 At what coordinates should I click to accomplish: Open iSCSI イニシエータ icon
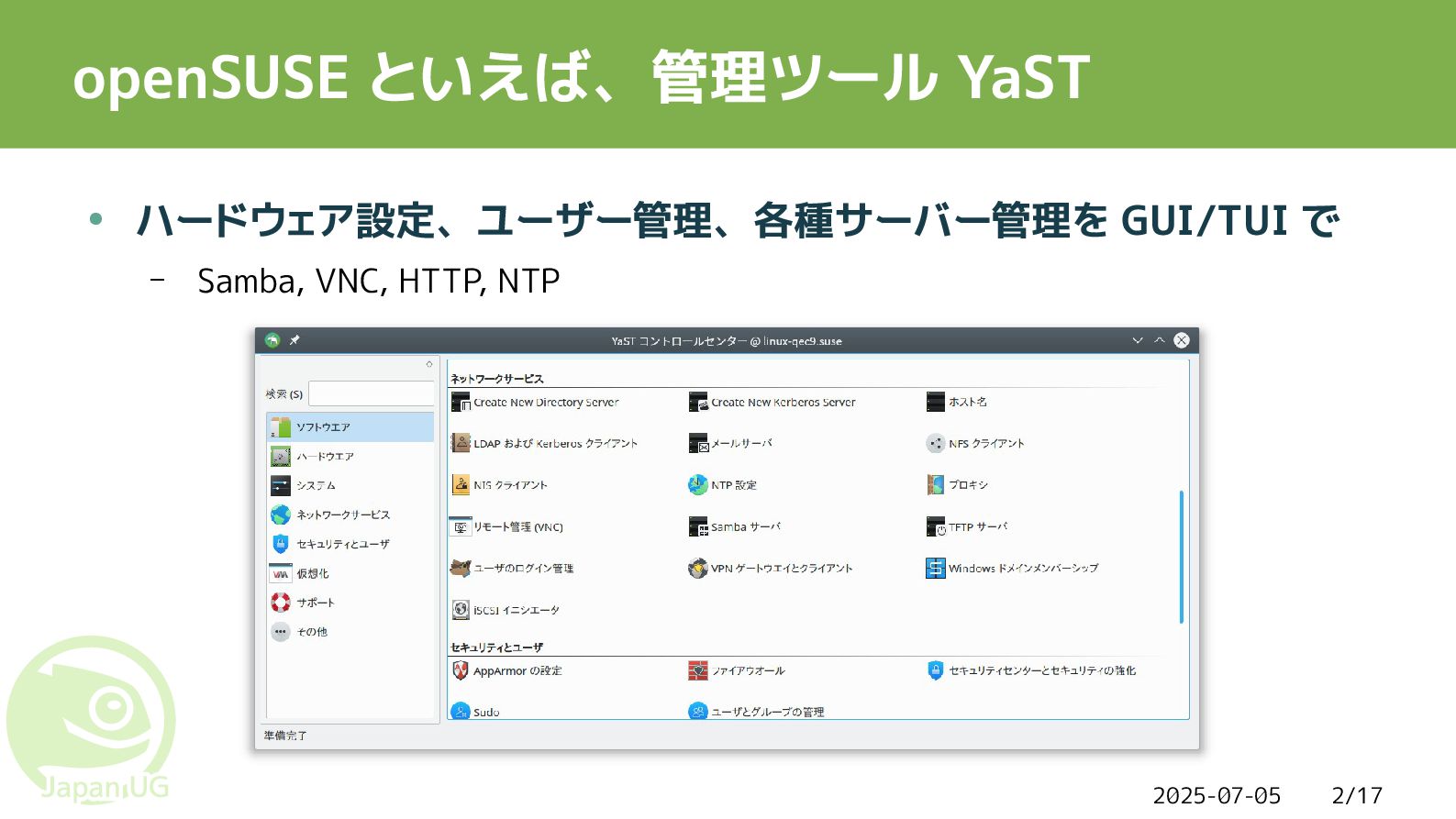click(461, 609)
